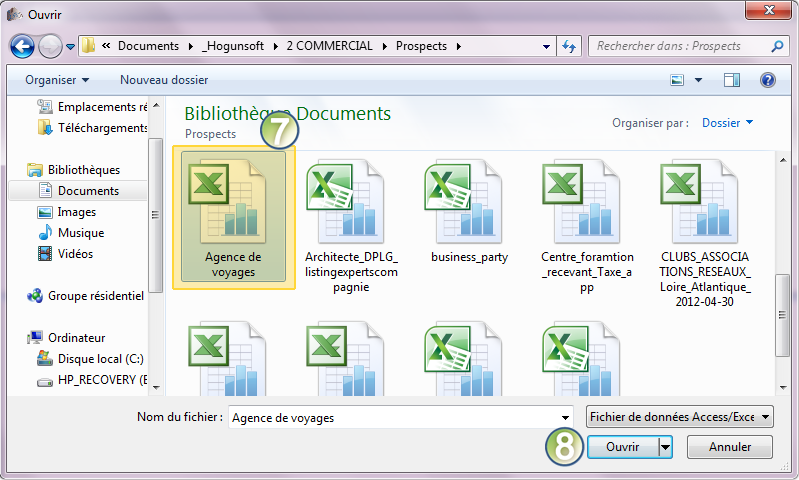
Task: Open the Ouvrir button split dropdown arrow
Action: pos(665,447)
